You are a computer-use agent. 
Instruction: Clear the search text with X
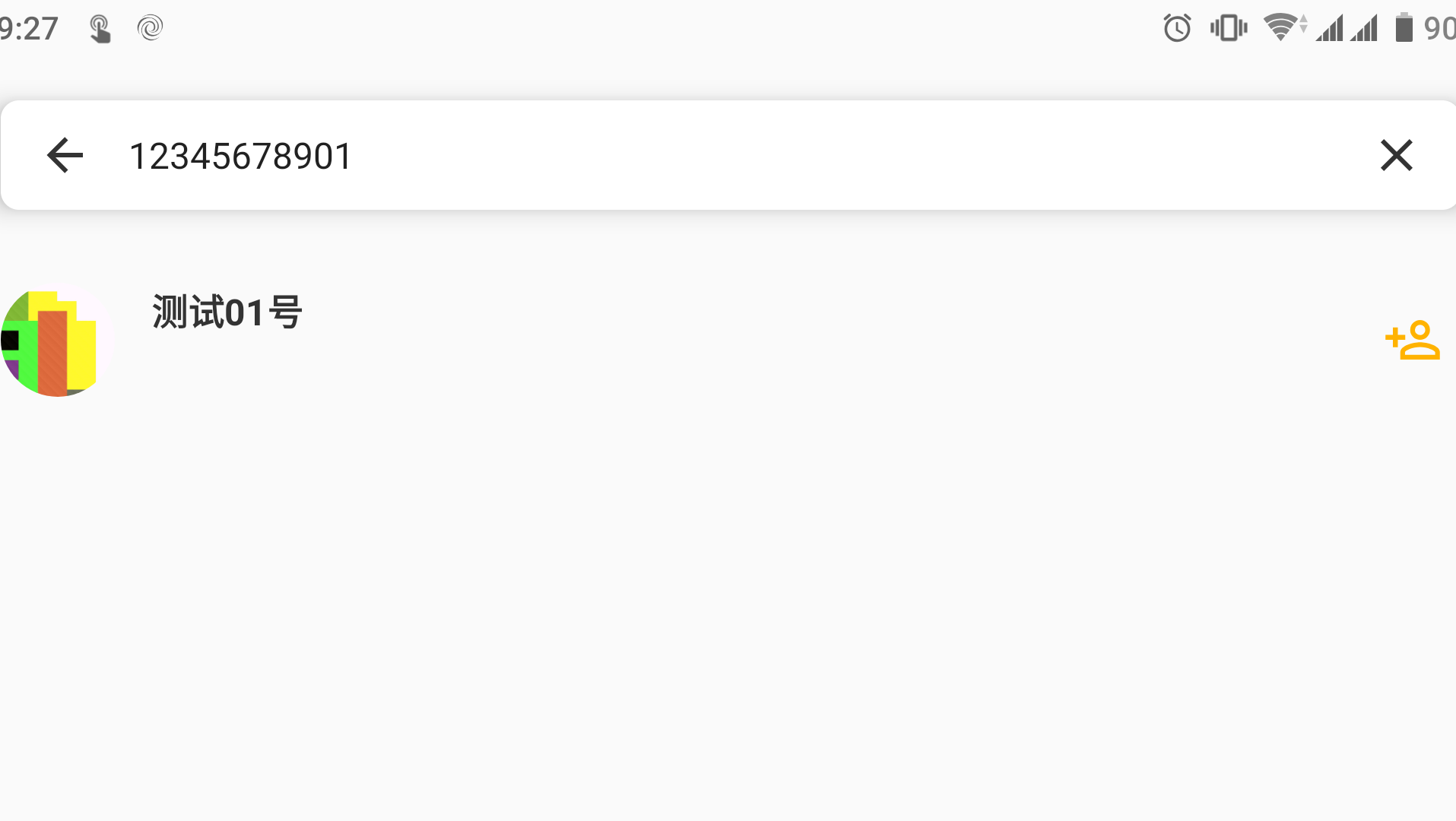(1396, 156)
